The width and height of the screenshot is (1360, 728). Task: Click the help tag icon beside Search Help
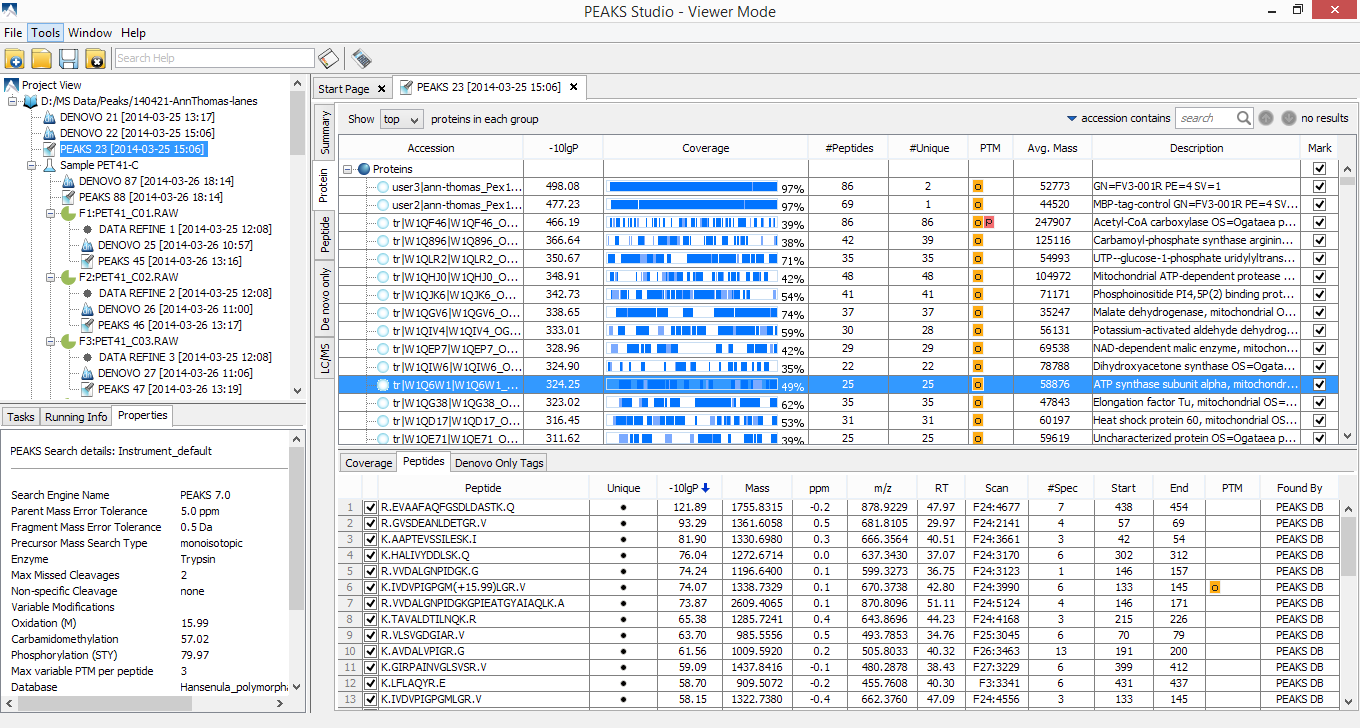coord(328,58)
